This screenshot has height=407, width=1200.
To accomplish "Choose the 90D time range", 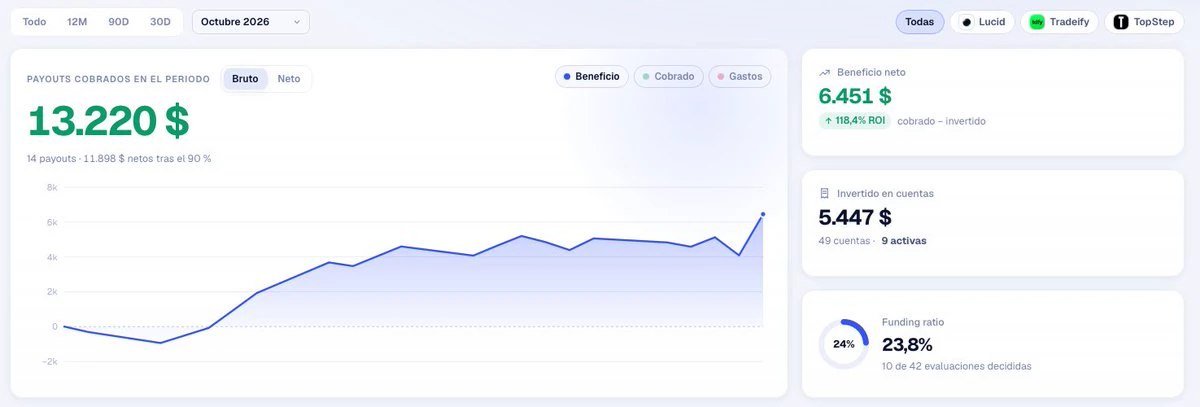I will click(x=119, y=22).
